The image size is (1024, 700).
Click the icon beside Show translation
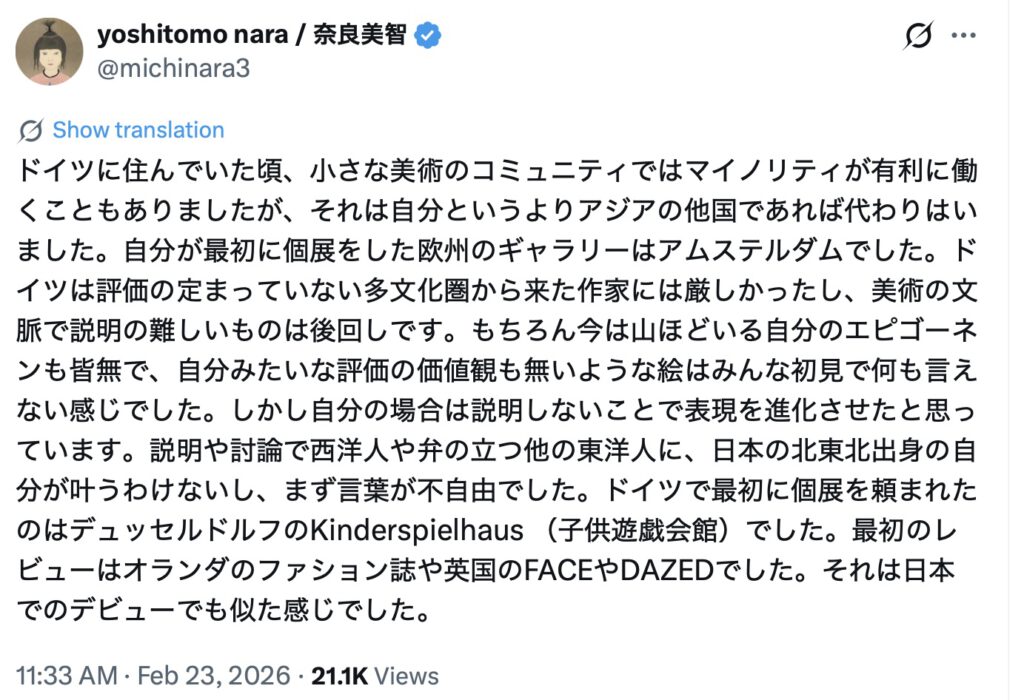[31, 131]
